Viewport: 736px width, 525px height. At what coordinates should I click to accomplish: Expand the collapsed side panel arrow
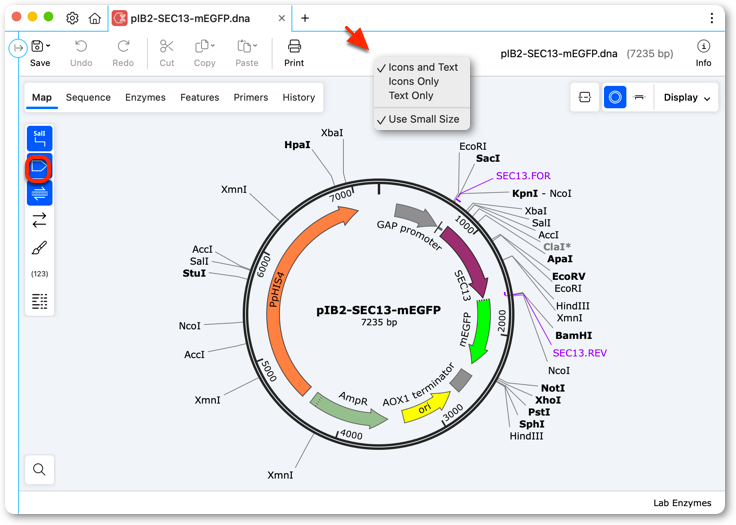click(18, 47)
